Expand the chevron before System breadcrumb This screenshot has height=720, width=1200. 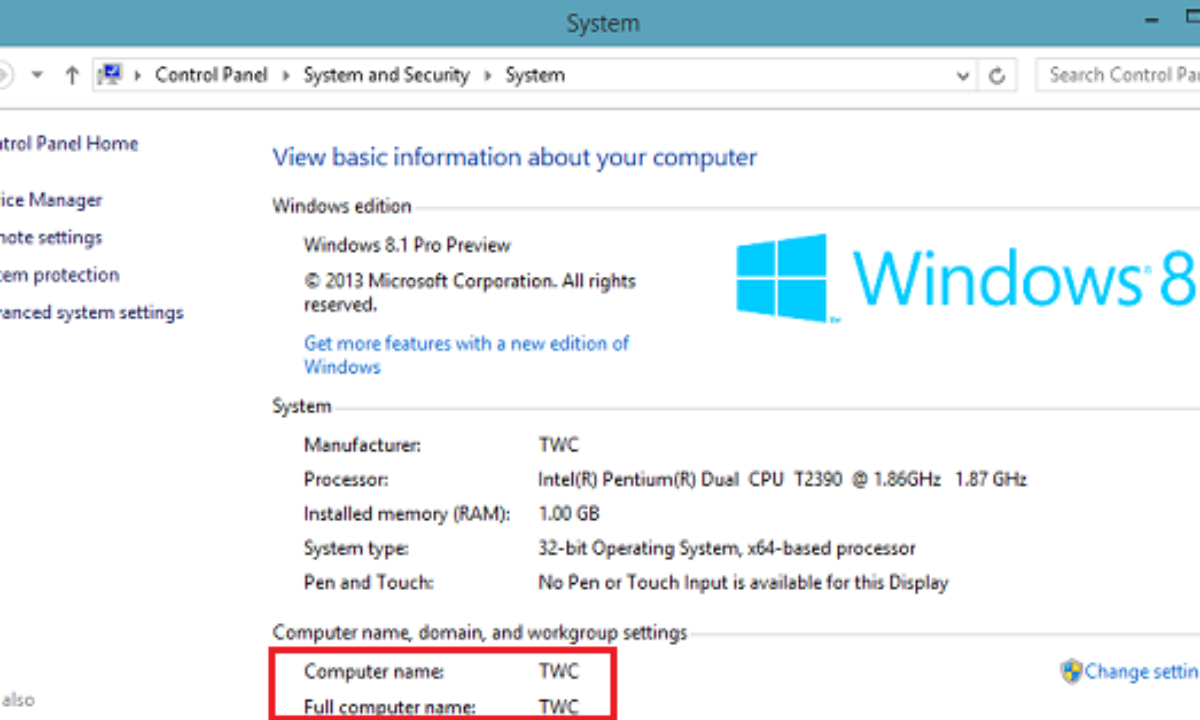coord(487,75)
